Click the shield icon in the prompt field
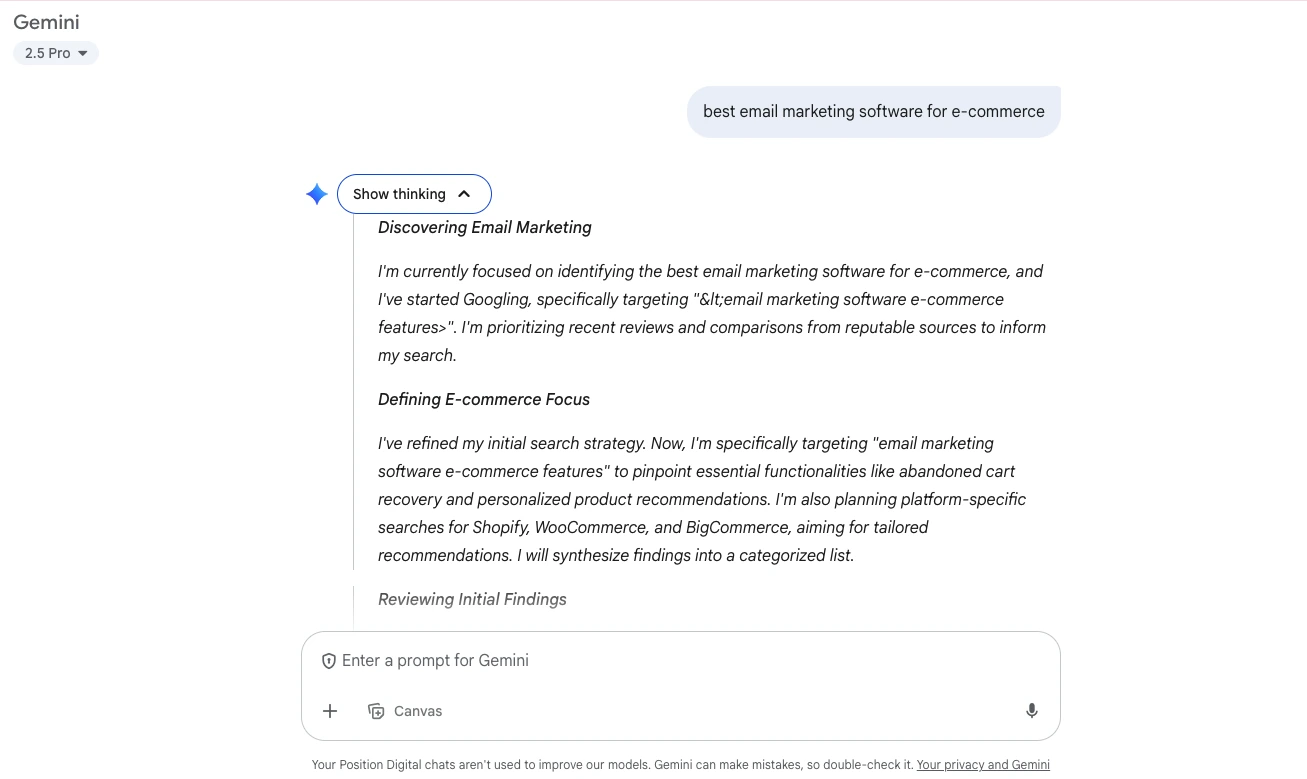This screenshot has width=1307, height=779. tap(328, 661)
